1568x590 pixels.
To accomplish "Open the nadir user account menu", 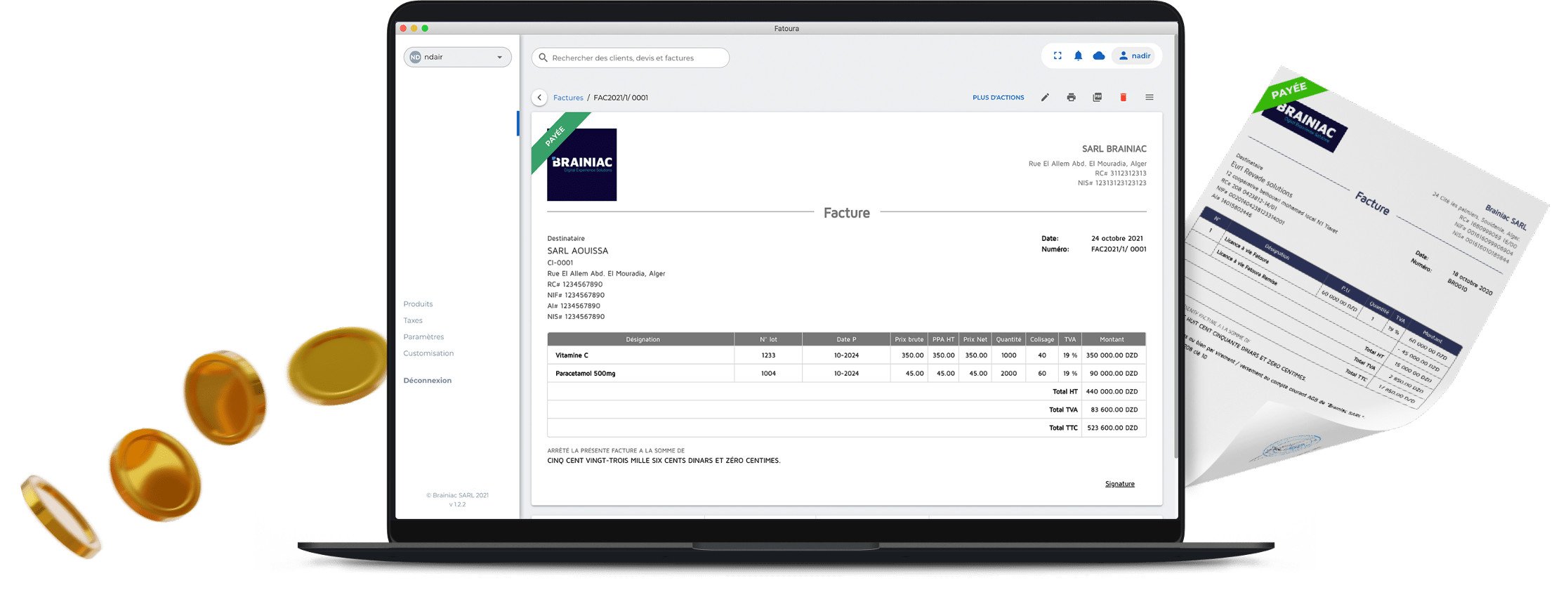I will pos(1135,55).
